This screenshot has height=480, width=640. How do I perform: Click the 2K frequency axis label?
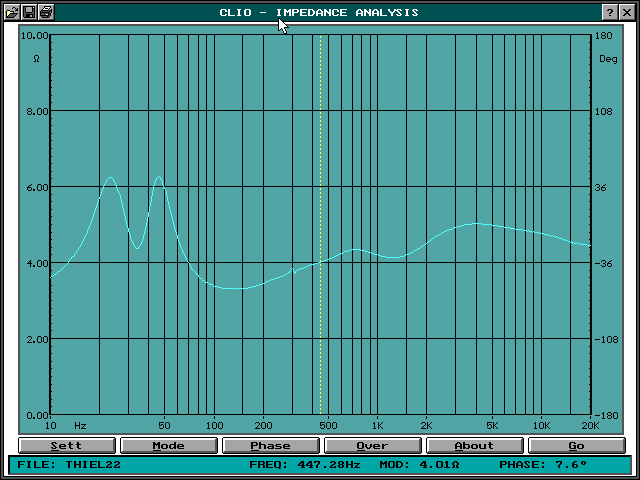tap(427, 426)
